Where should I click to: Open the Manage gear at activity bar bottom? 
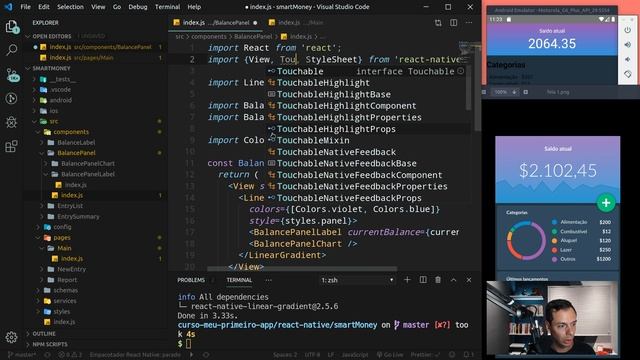click(11, 337)
